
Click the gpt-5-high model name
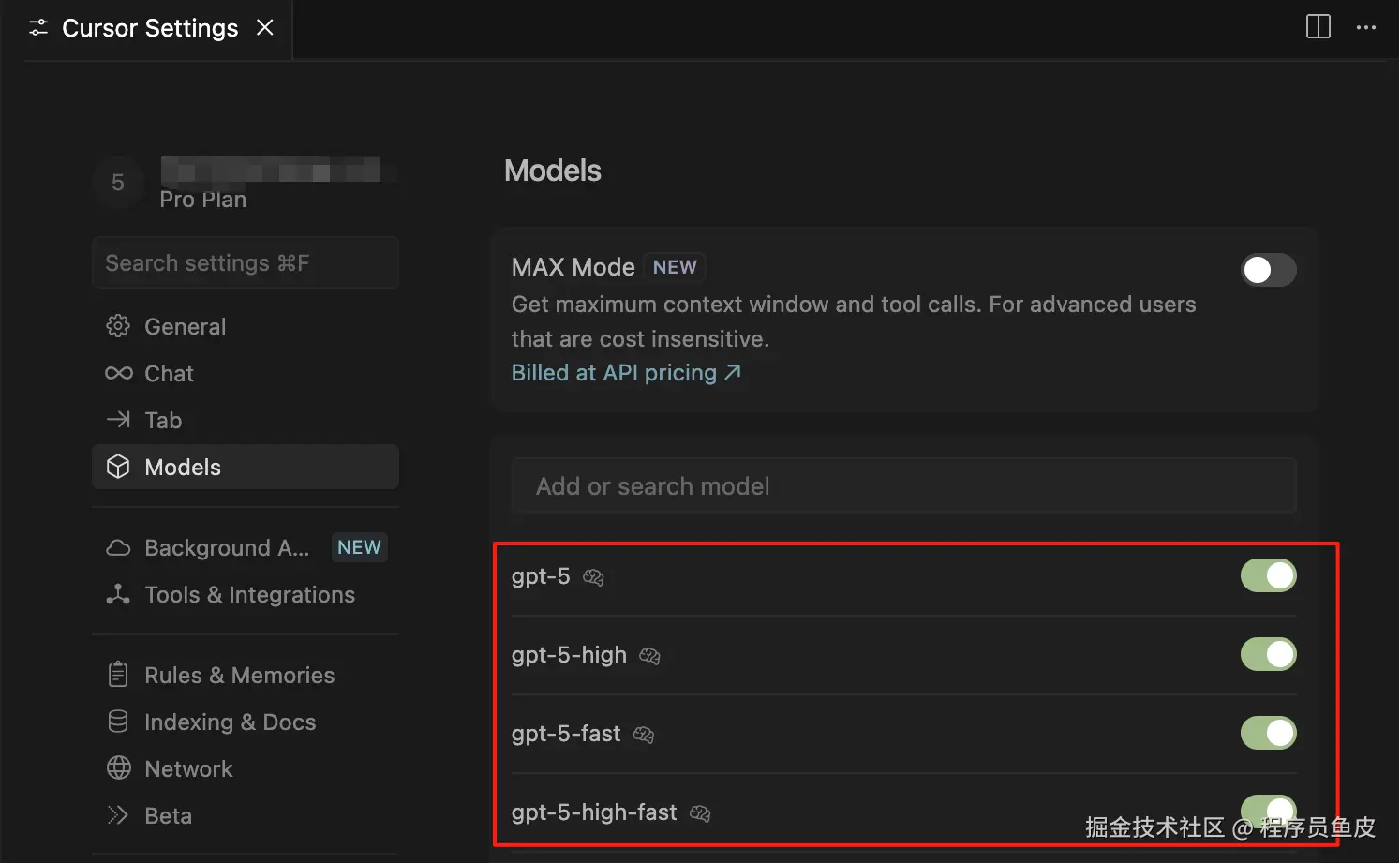[569, 655]
